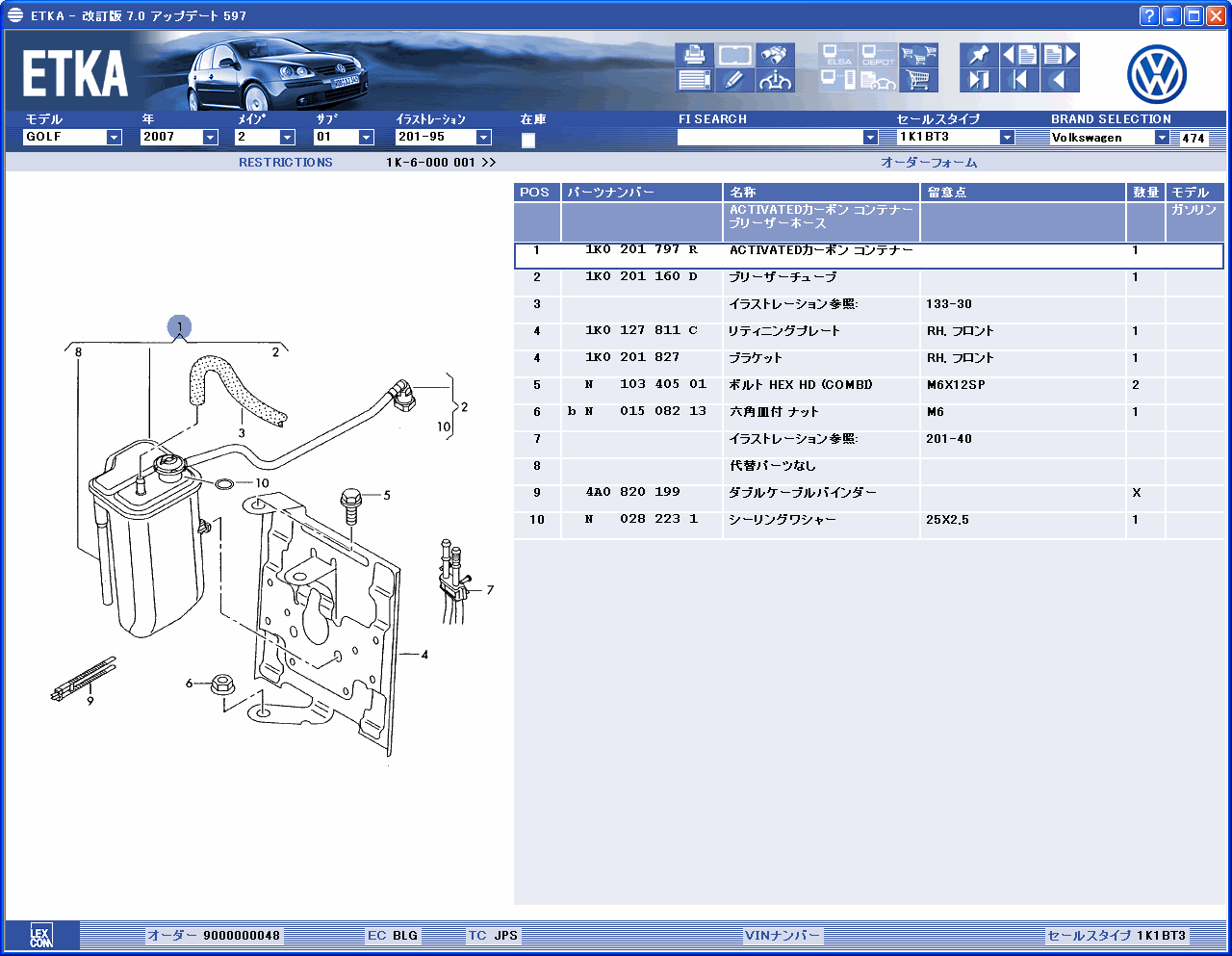Expand the メイン group dropdown

(x=287, y=138)
